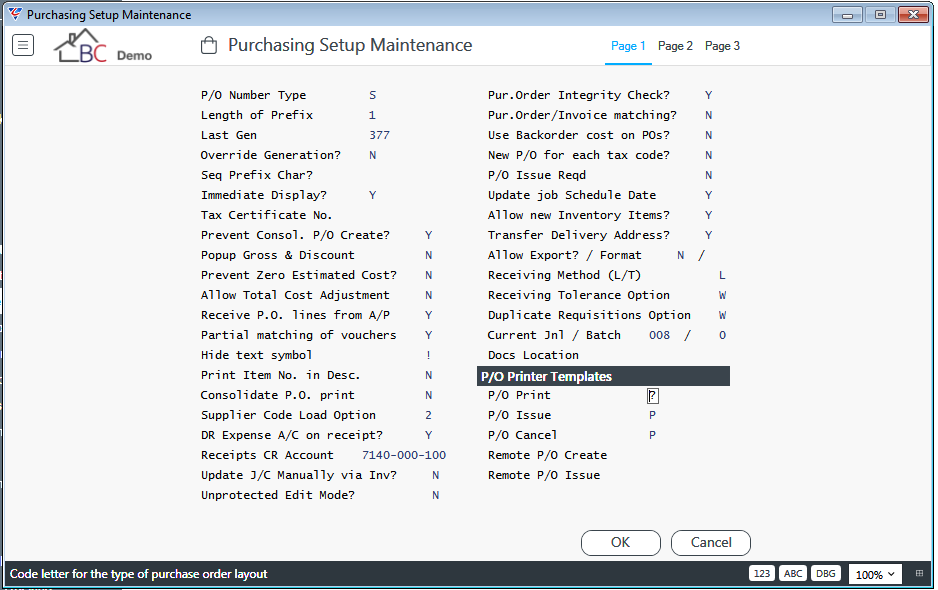Select the Override Generation N value

click(x=373, y=155)
